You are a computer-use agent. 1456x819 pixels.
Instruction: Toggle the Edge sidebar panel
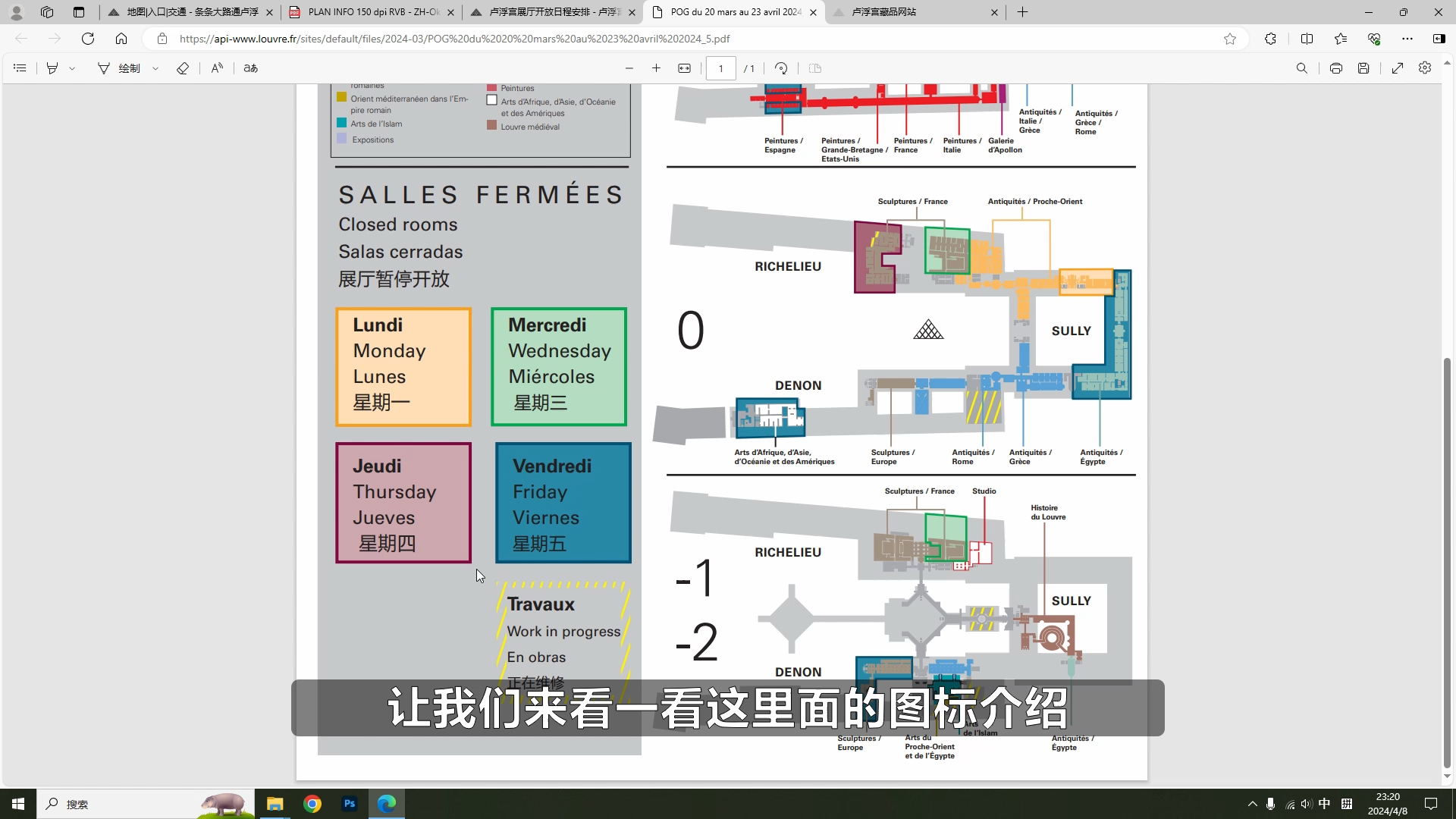[1439, 39]
